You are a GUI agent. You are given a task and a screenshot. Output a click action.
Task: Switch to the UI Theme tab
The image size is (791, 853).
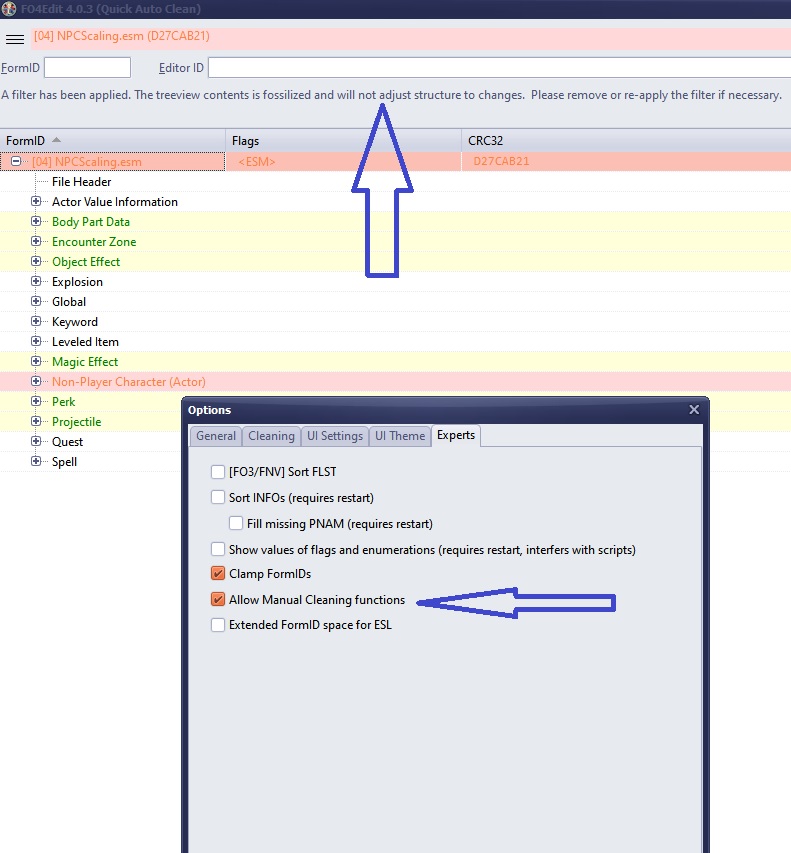click(400, 436)
